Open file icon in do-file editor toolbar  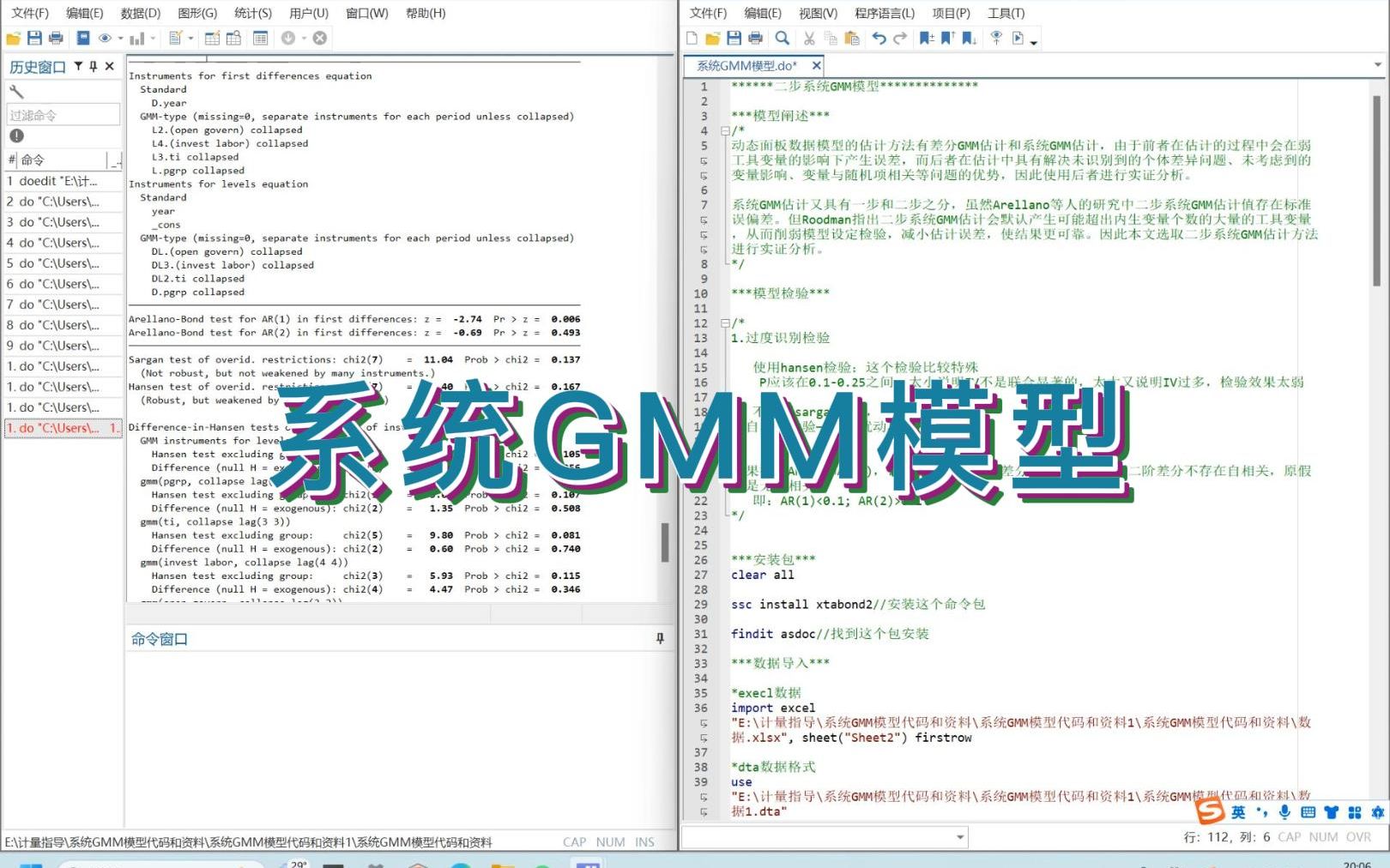tap(712, 38)
